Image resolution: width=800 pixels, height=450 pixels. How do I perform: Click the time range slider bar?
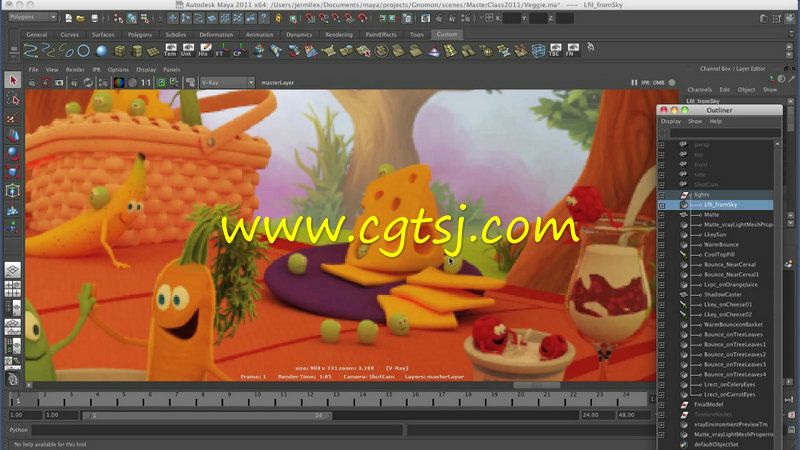point(207,415)
